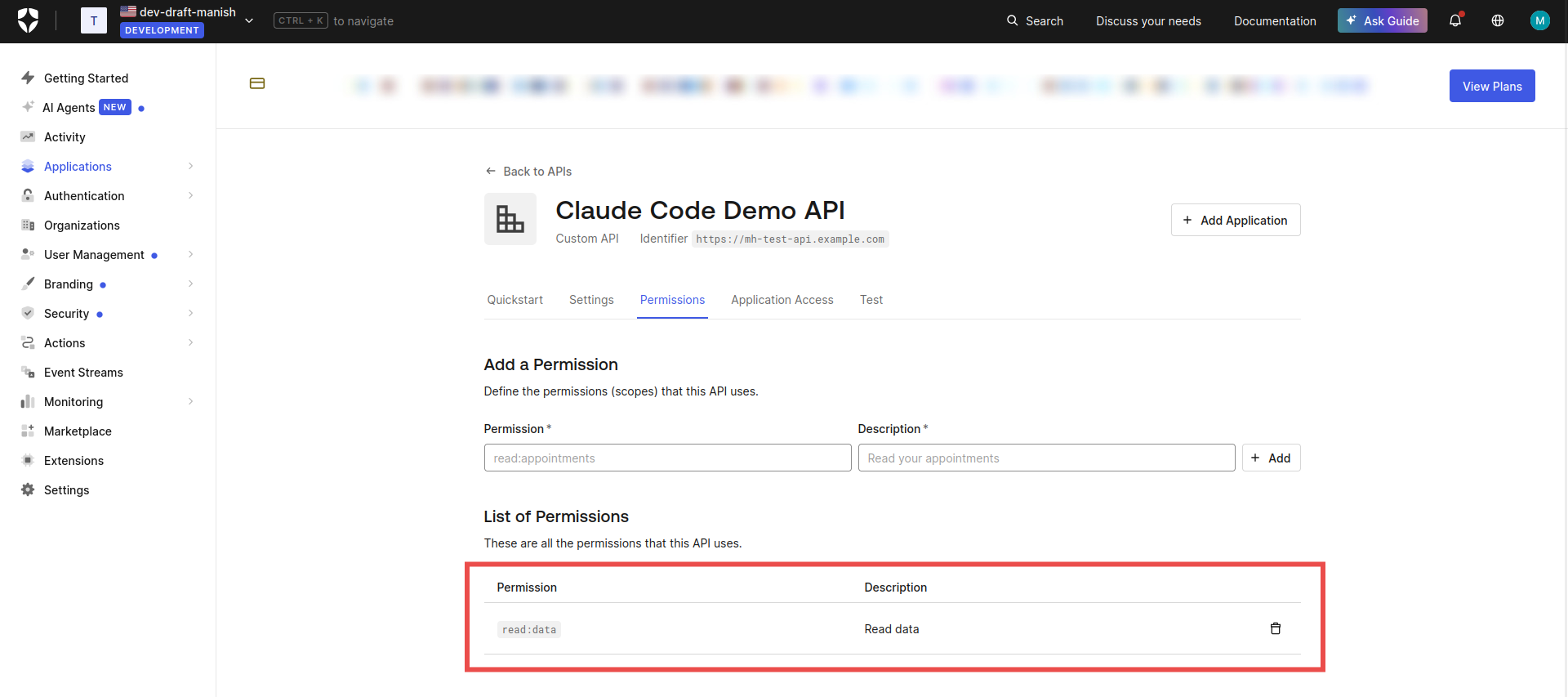Viewport: 1568px width, 697px height.
Task: Open the tenant T avatar
Action: [x=94, y=20]
